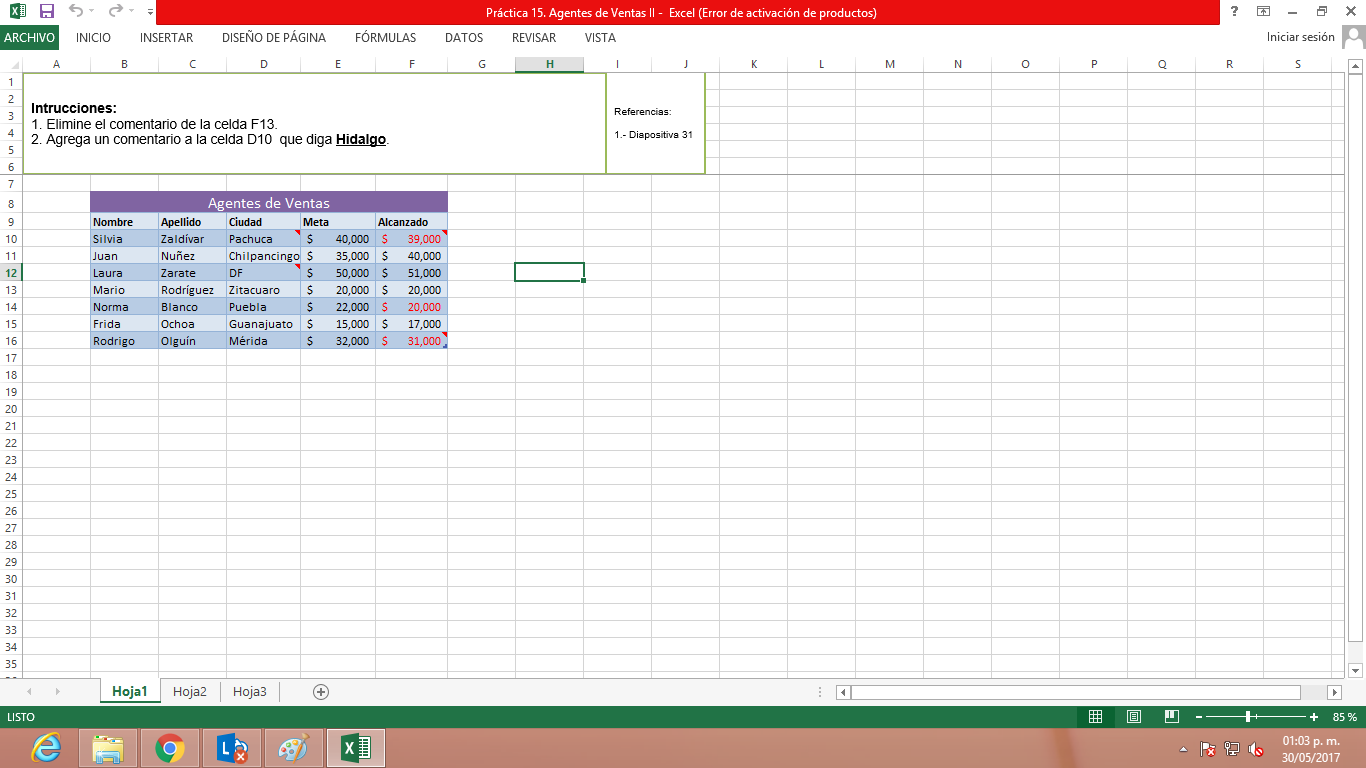This screenshot has height=768, width=1366.
Task: Click the vertical scrollbar down arrow
Action: click(x=1356, y=670)
